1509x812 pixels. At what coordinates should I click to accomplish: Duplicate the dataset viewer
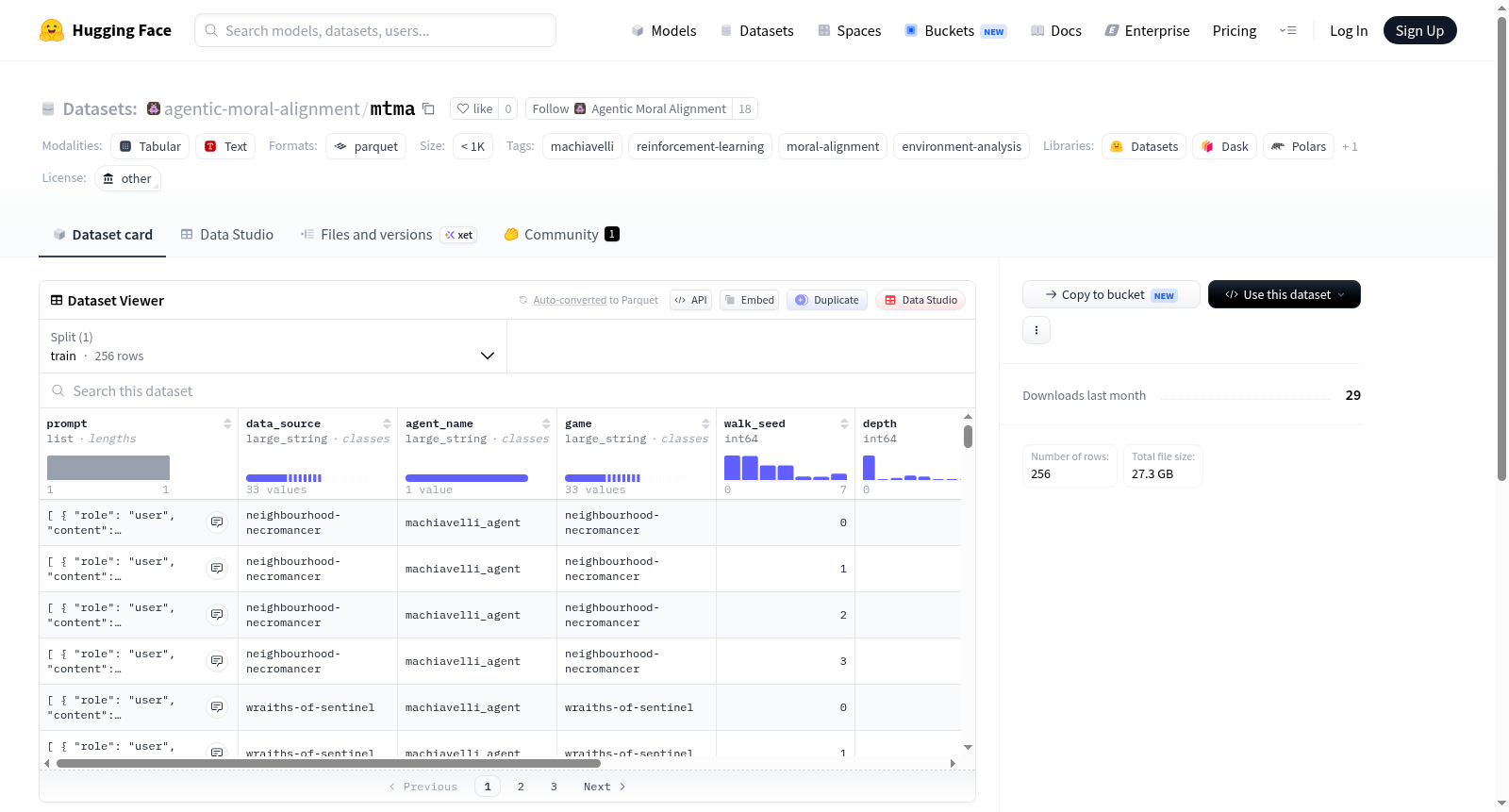[827, 300]
